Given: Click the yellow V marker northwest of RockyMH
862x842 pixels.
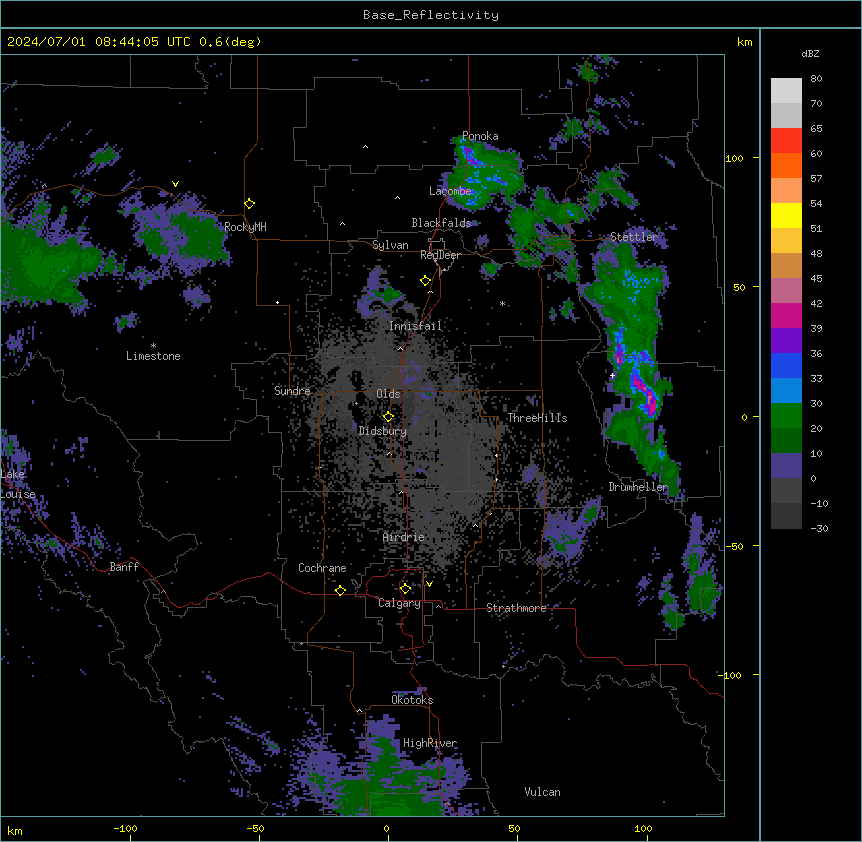Looking at the screenshot, I should point(175,184).
